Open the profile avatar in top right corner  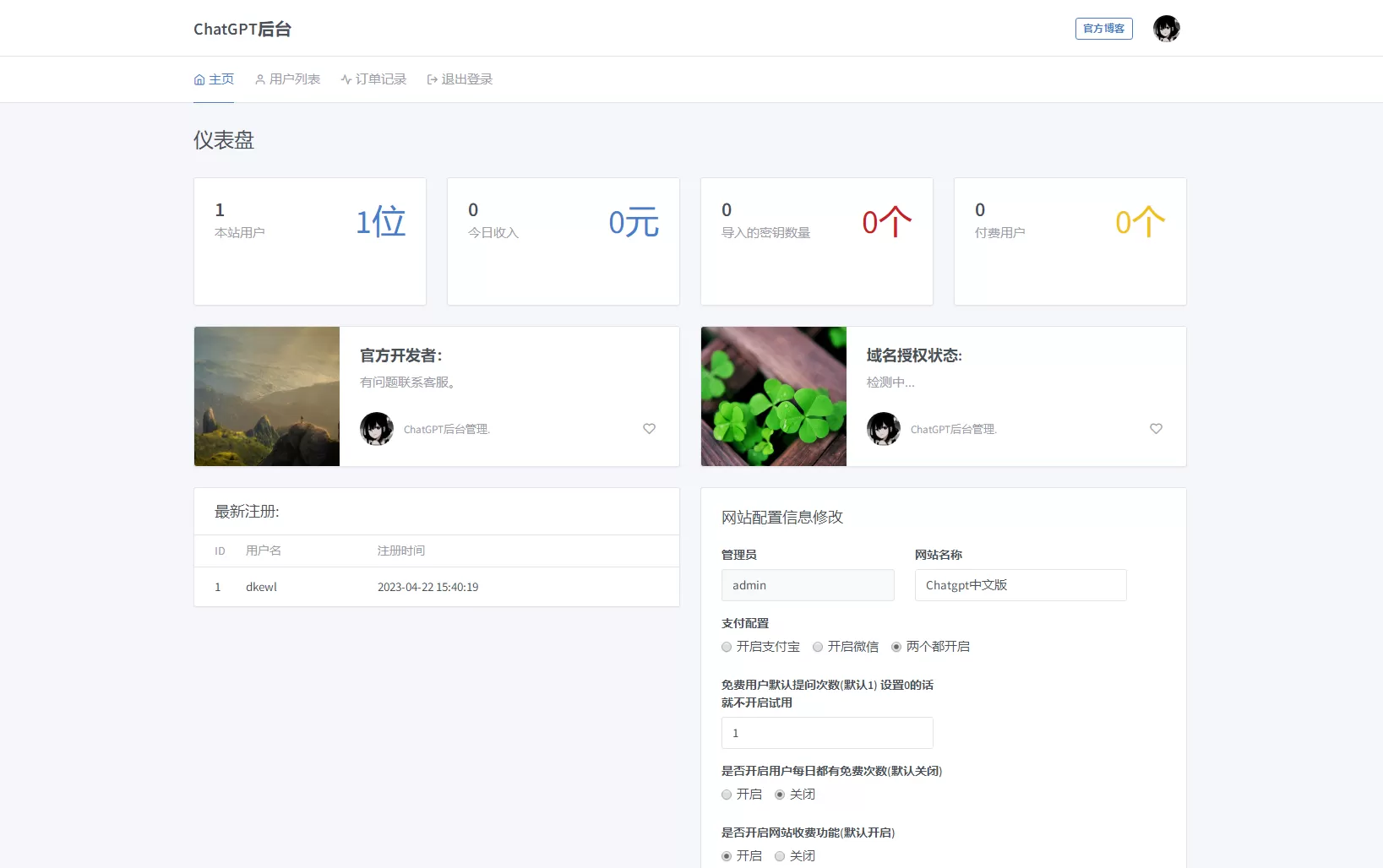pyautogui.click(x=1166, y=28)
